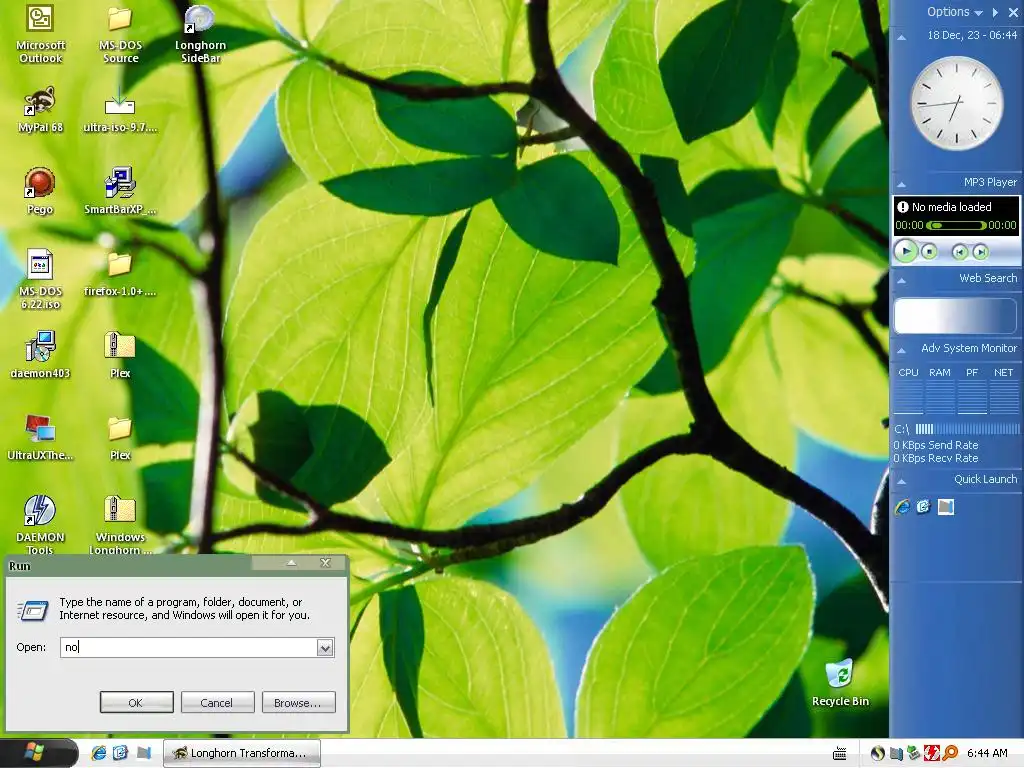Expand the Run dialog Open history dropdown
Viewport: 1024px width, 768px height.
click(325, 647)
